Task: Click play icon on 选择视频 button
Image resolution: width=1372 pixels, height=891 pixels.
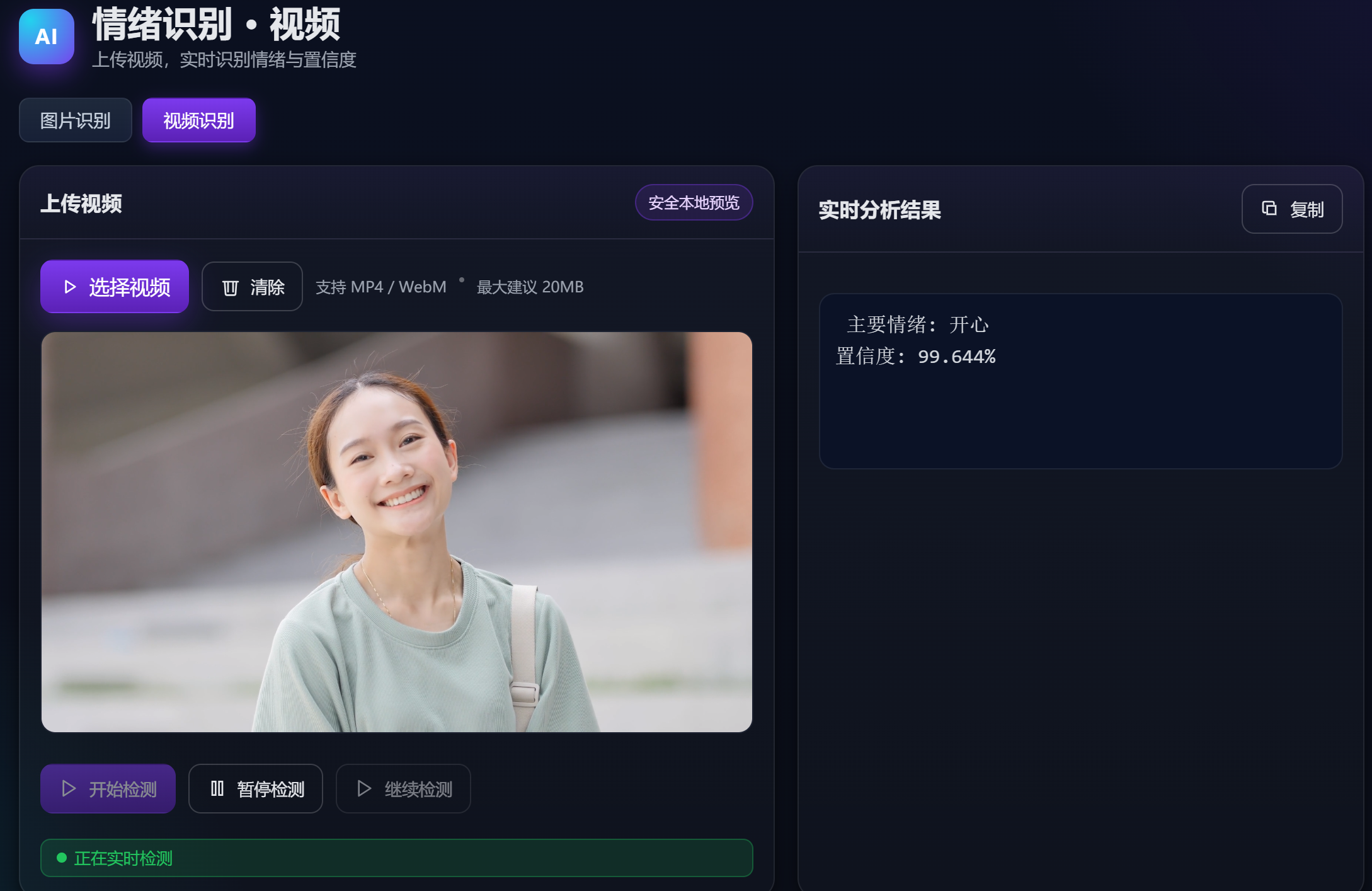Action: tap(70, 287)
